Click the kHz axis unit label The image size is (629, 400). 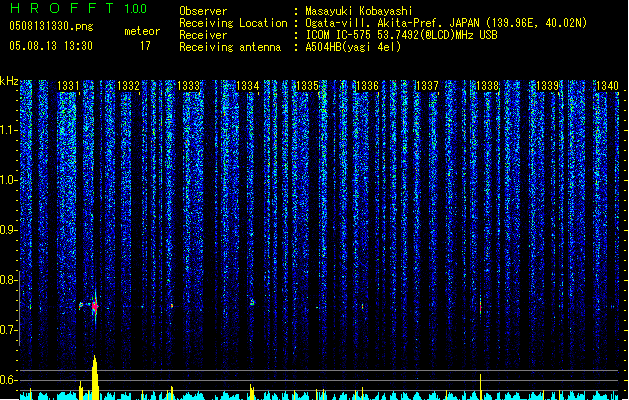click(9, 81)
